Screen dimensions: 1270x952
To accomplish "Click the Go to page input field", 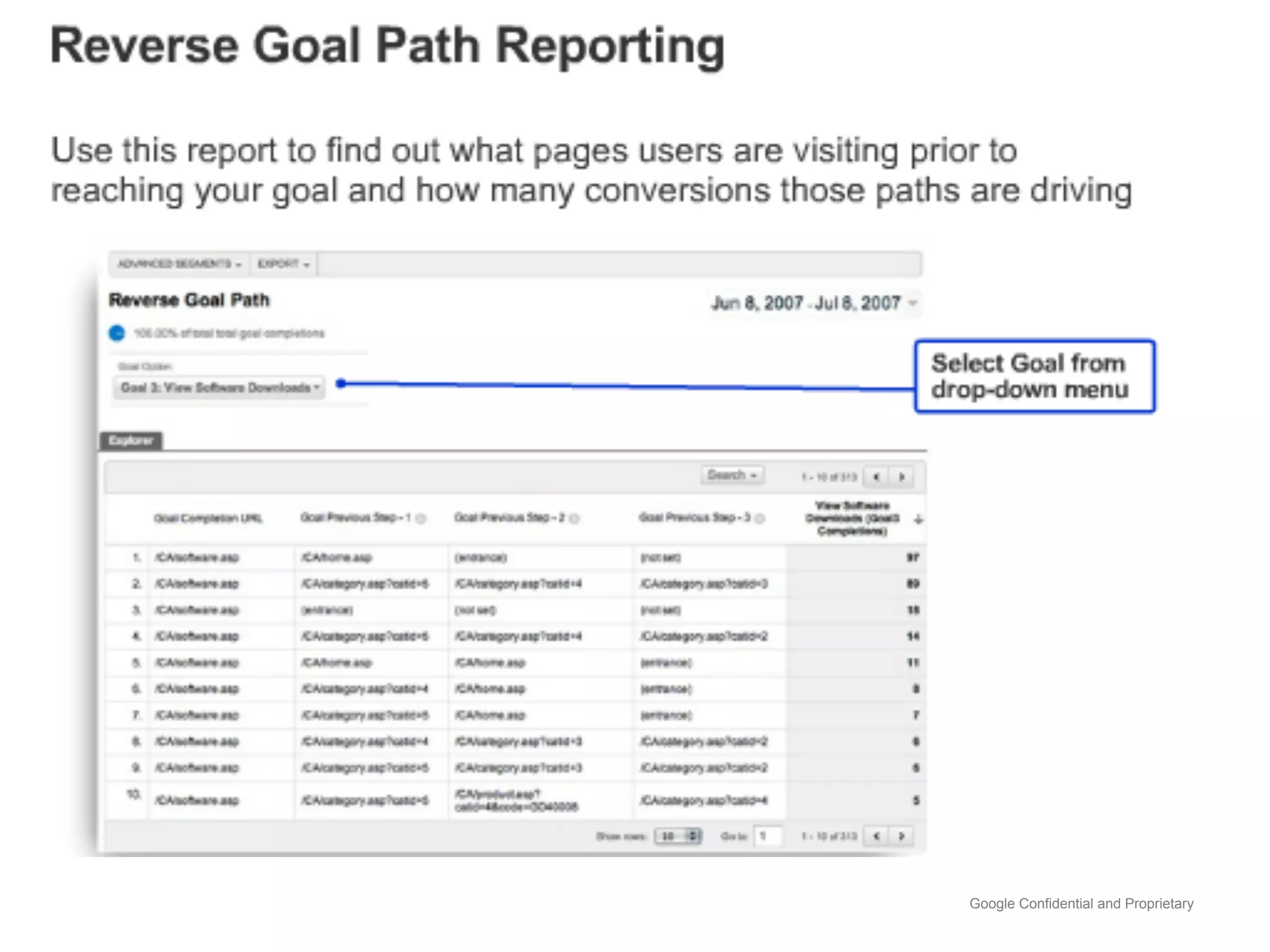I will (768, 836).
